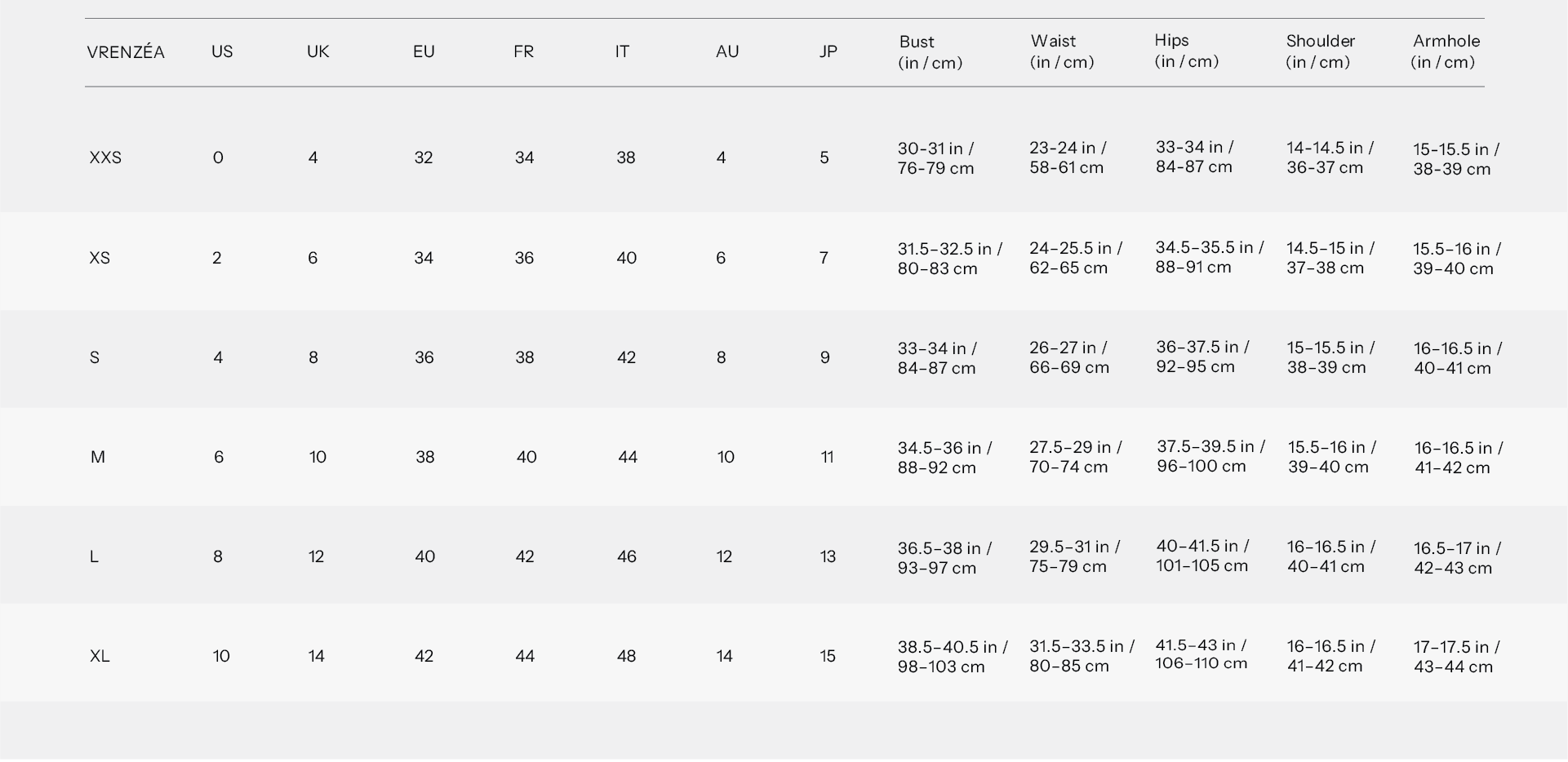
Task: Select the M size row label
Action: (98, 457)
